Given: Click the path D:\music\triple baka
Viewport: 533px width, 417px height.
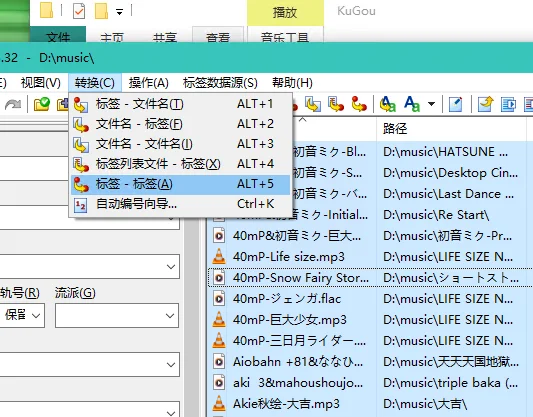Looking at the screenshot, I should point(450,383).
